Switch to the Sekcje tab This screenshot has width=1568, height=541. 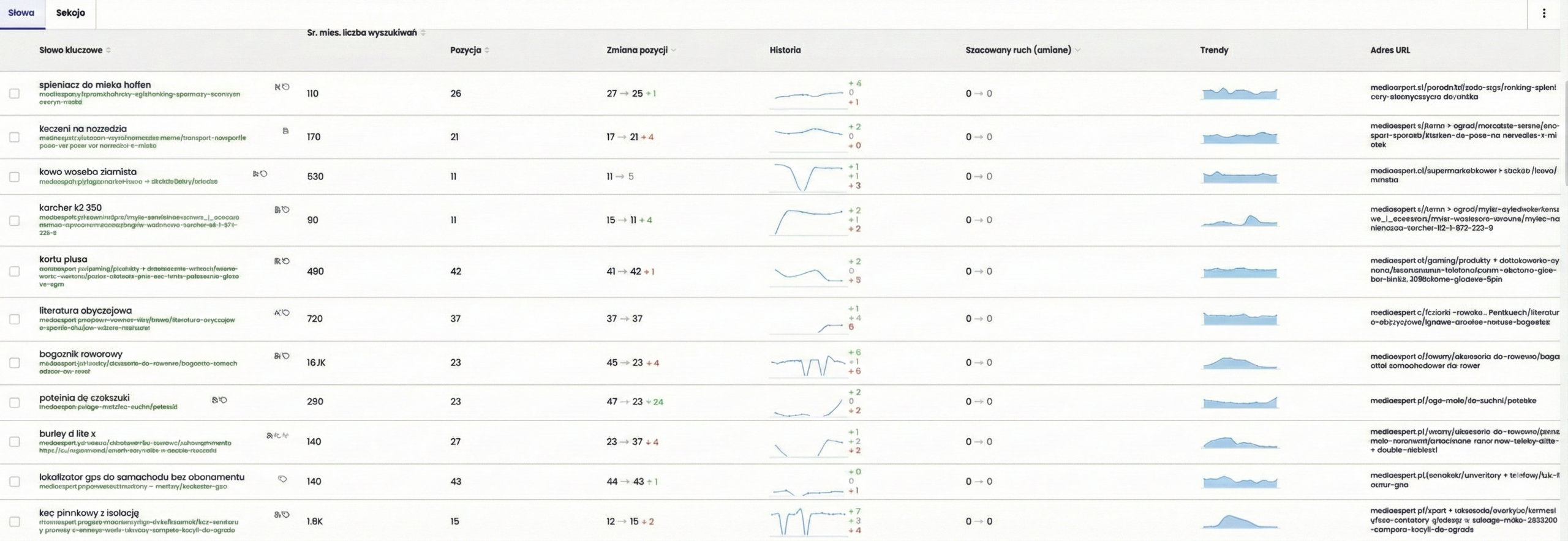(70, 13)
